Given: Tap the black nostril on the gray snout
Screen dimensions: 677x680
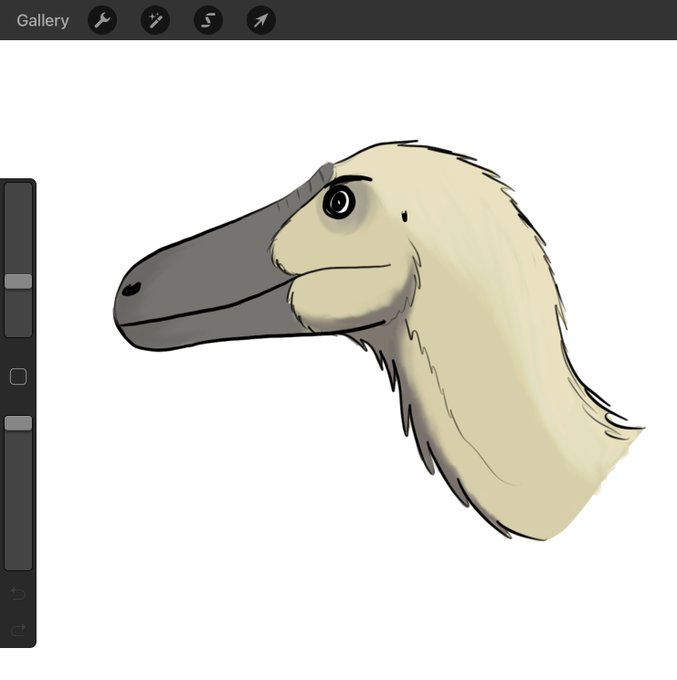Looking at the screenshot, I should coord(131,289).
